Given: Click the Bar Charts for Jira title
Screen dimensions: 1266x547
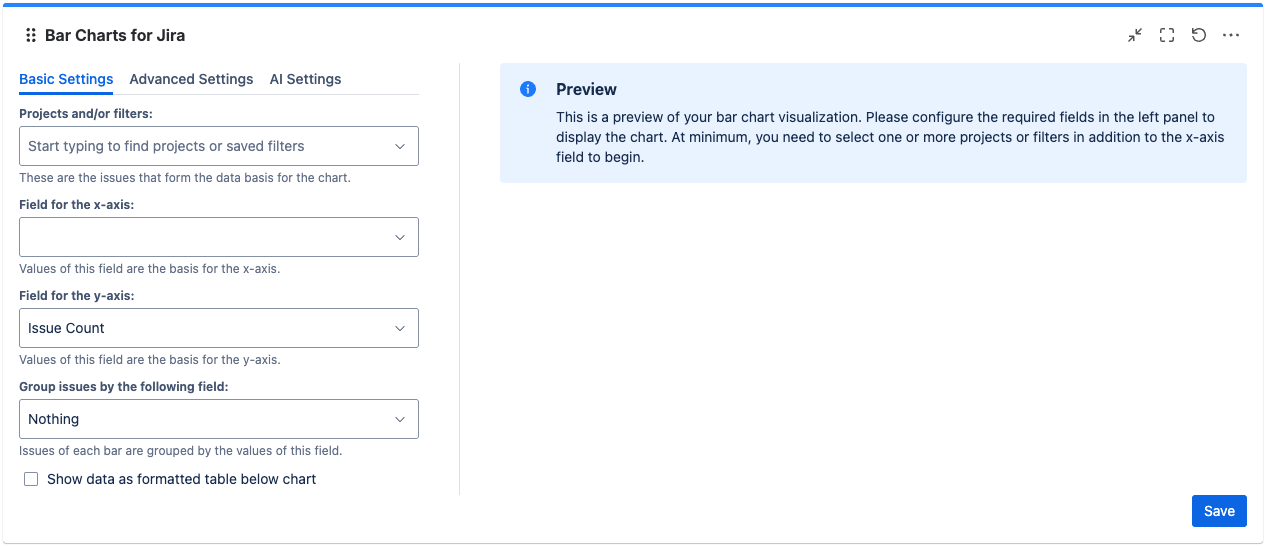Looking at the screenshot, I should (115, 35).
